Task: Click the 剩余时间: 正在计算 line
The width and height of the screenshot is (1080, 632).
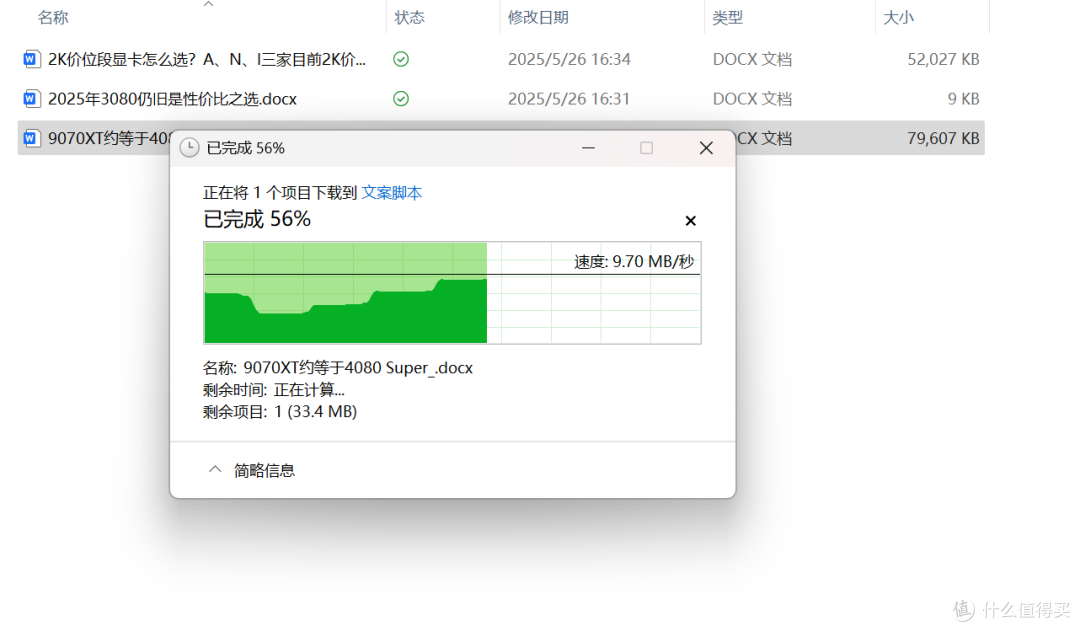Action: tap(273, 390)
